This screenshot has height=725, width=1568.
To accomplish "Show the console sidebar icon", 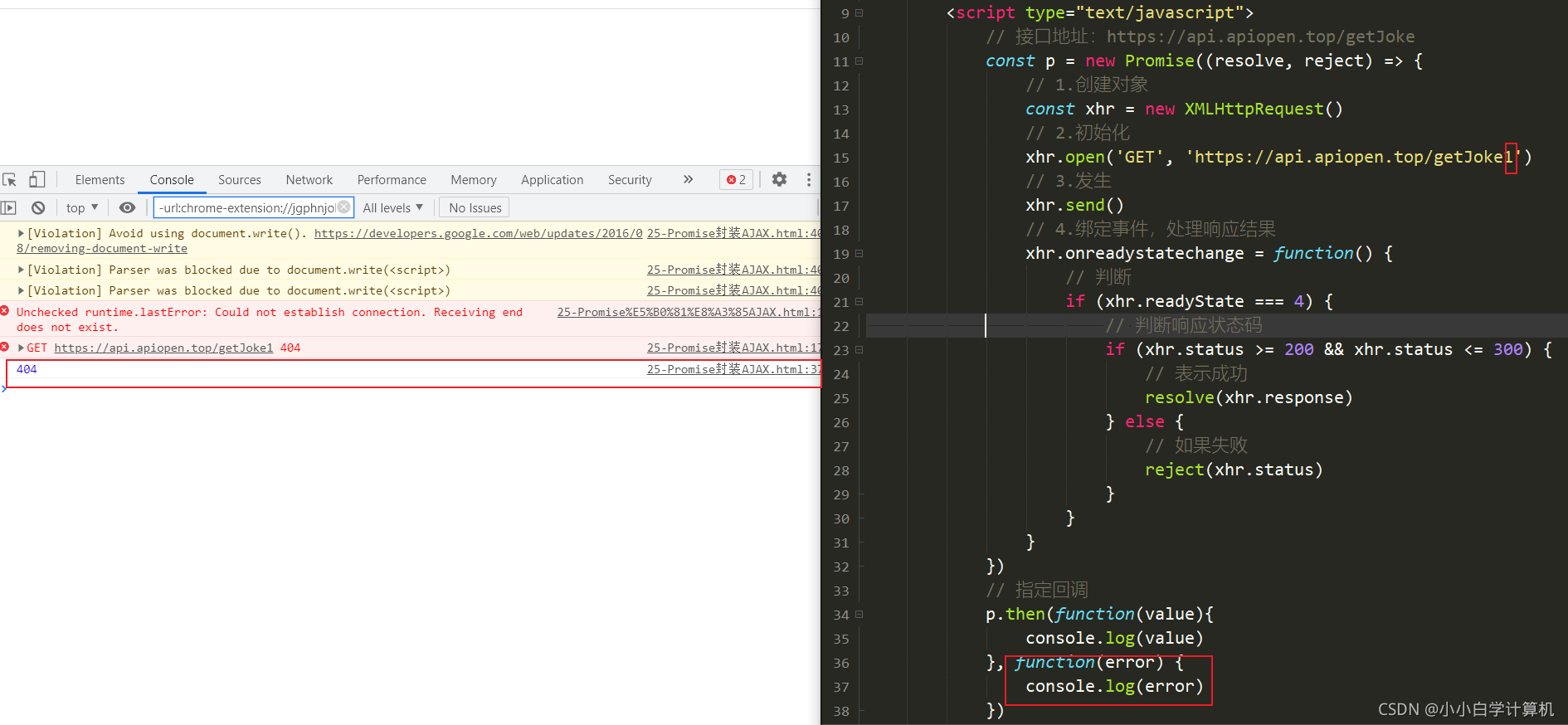I will coord(9,207).
